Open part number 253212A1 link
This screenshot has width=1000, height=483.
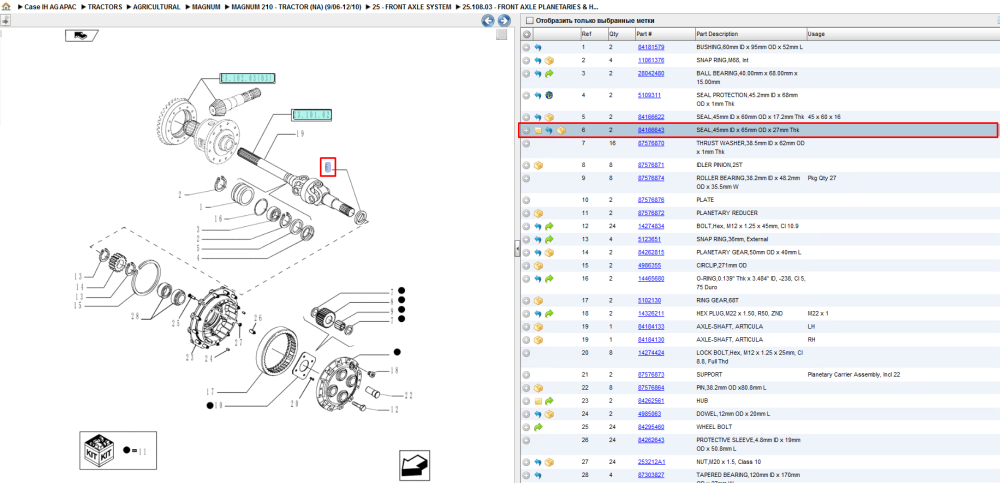[651, 462]
